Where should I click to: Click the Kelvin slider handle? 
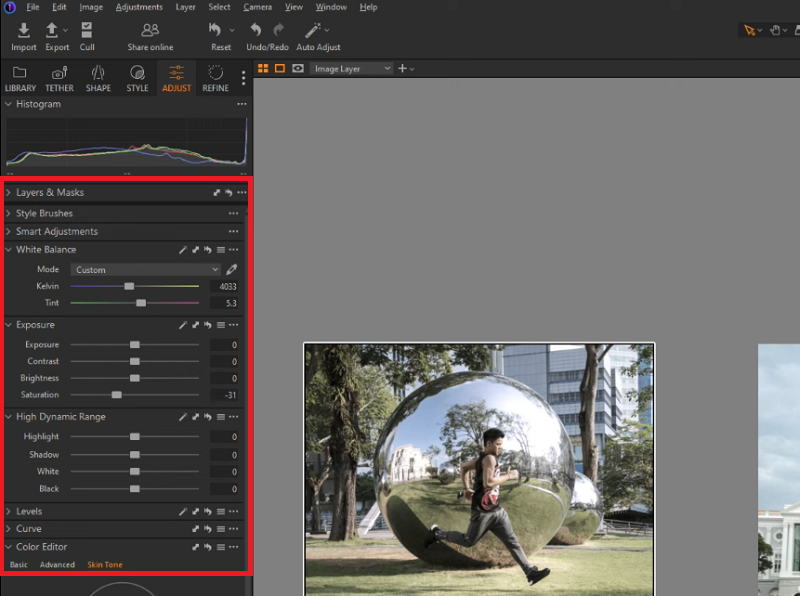tap(129, 286)
